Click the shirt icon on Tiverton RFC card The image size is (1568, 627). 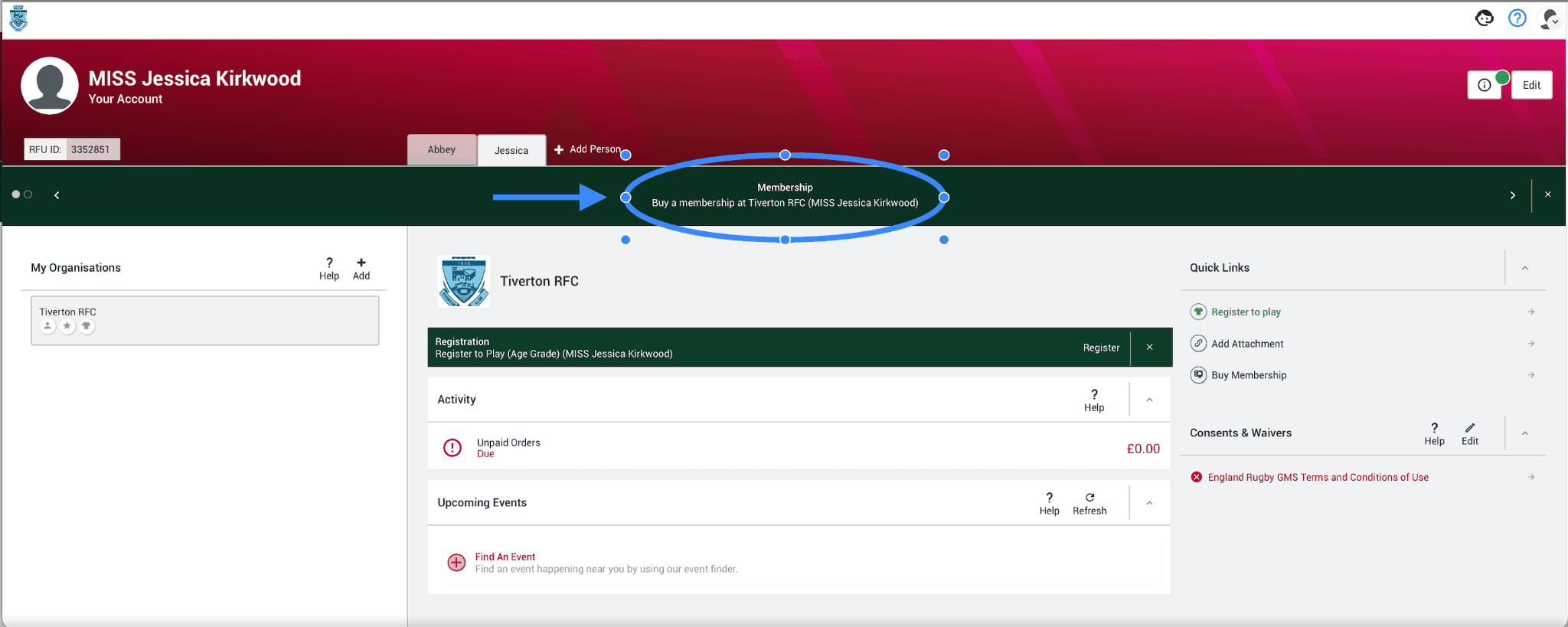(87, 326)
